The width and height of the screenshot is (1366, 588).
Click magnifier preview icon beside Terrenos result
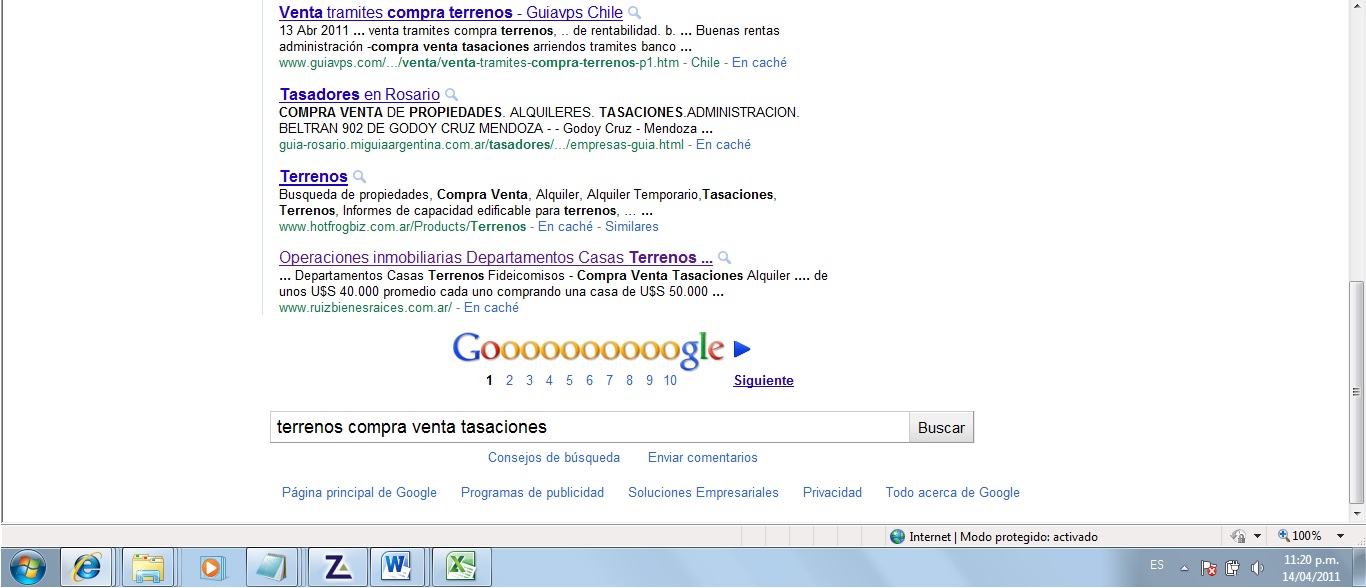[x=359, y=177]
